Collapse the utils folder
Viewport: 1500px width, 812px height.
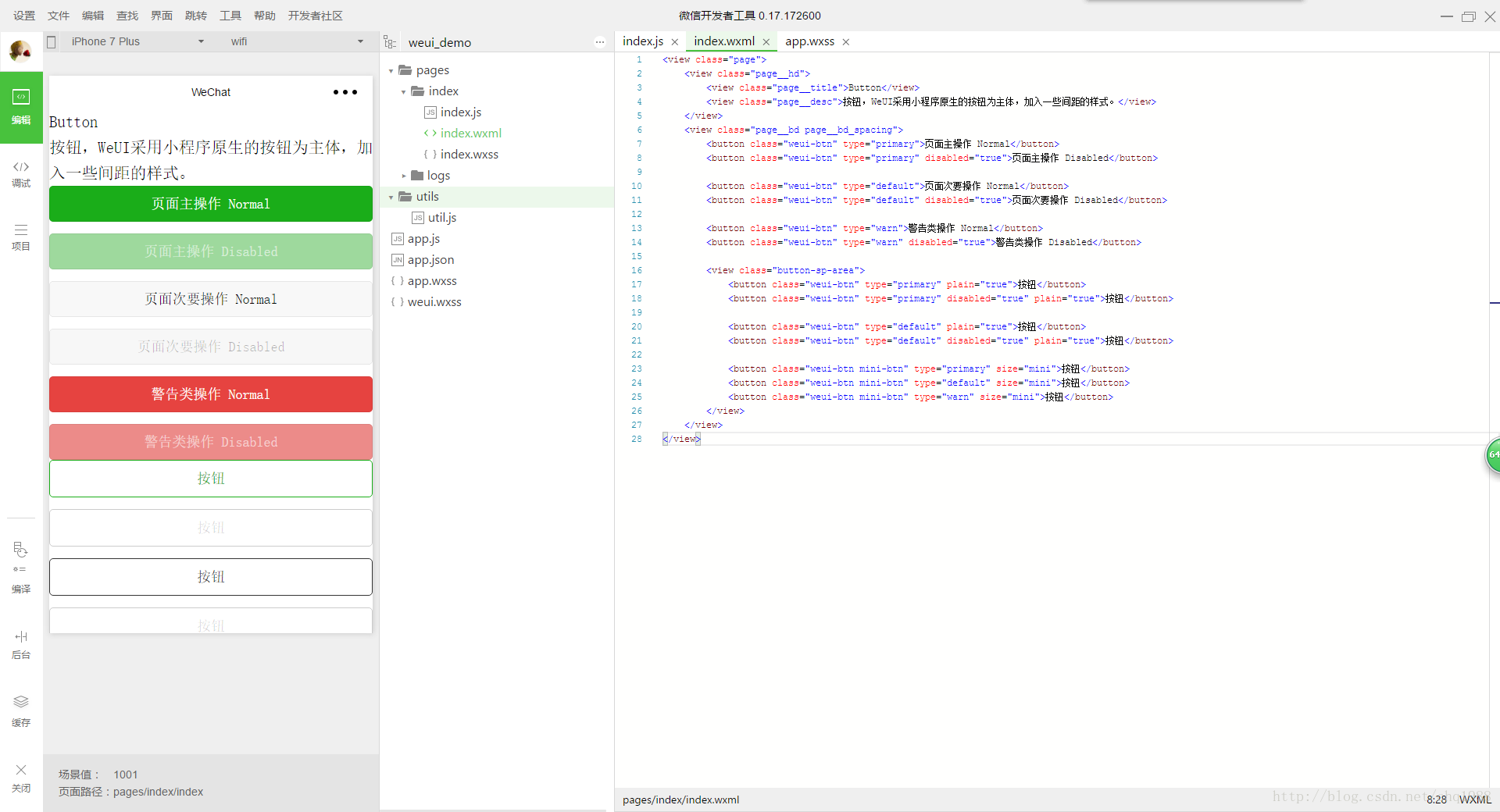(x=391, y=198)
